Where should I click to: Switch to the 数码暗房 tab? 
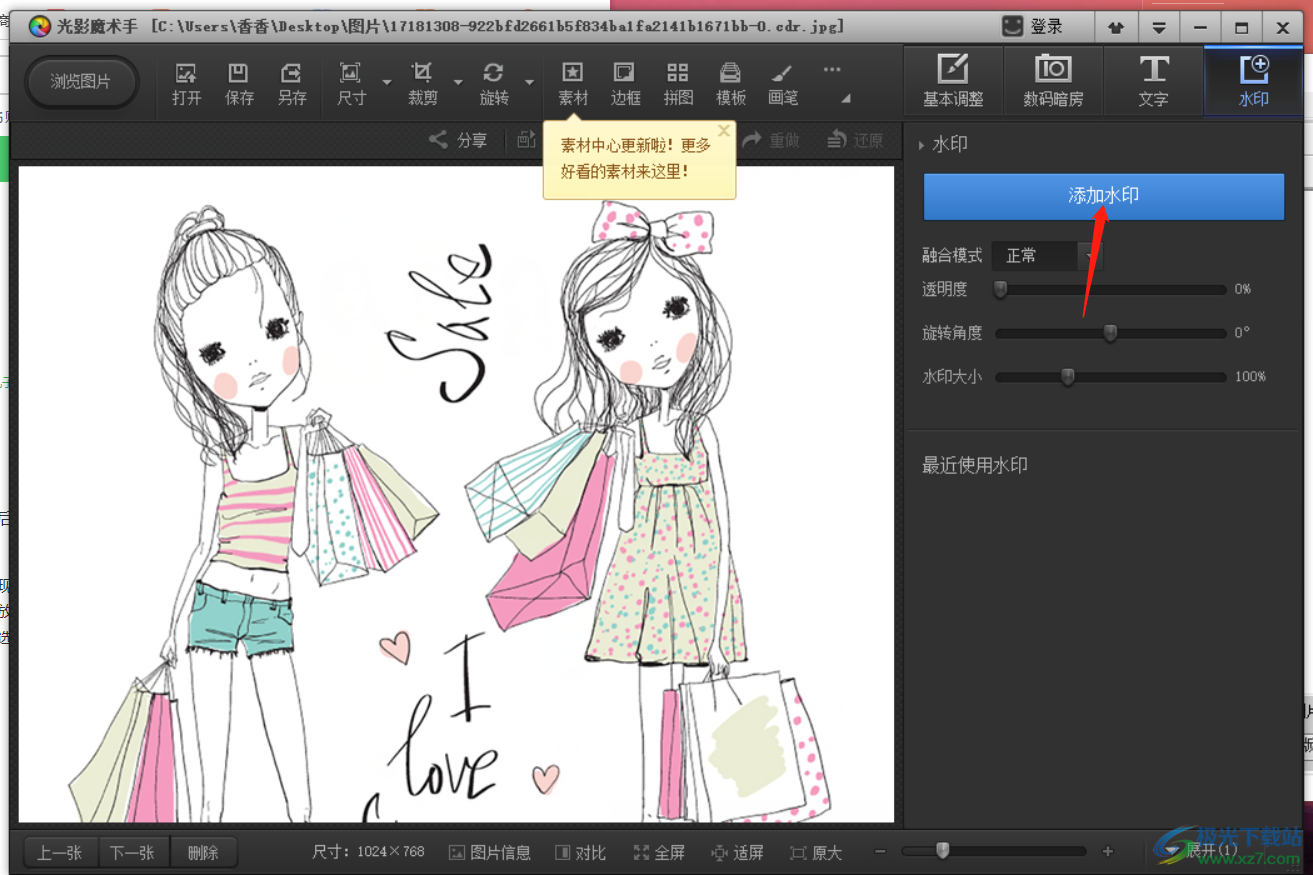(x=1053, y=81)
